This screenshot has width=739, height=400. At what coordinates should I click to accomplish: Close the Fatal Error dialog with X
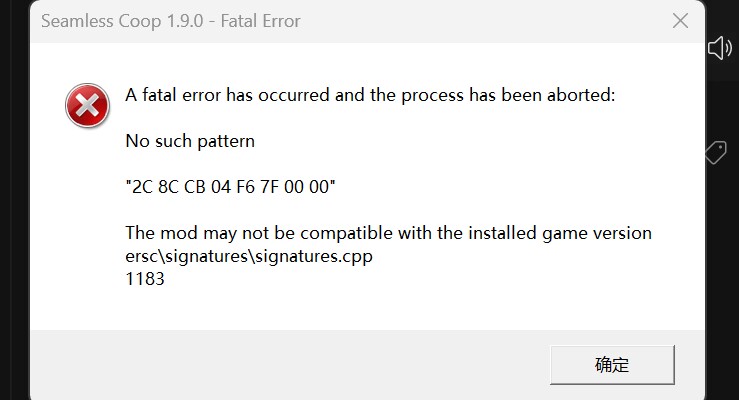[680, 21]
